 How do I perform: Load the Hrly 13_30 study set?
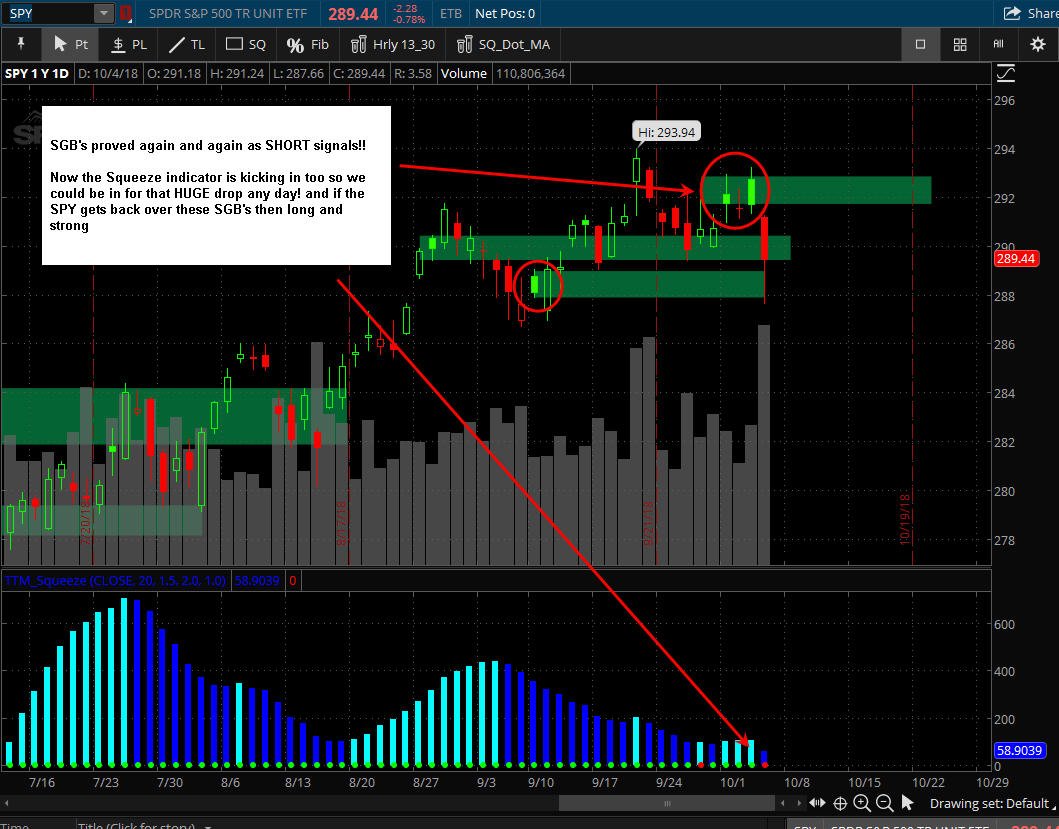click(393, 45)
